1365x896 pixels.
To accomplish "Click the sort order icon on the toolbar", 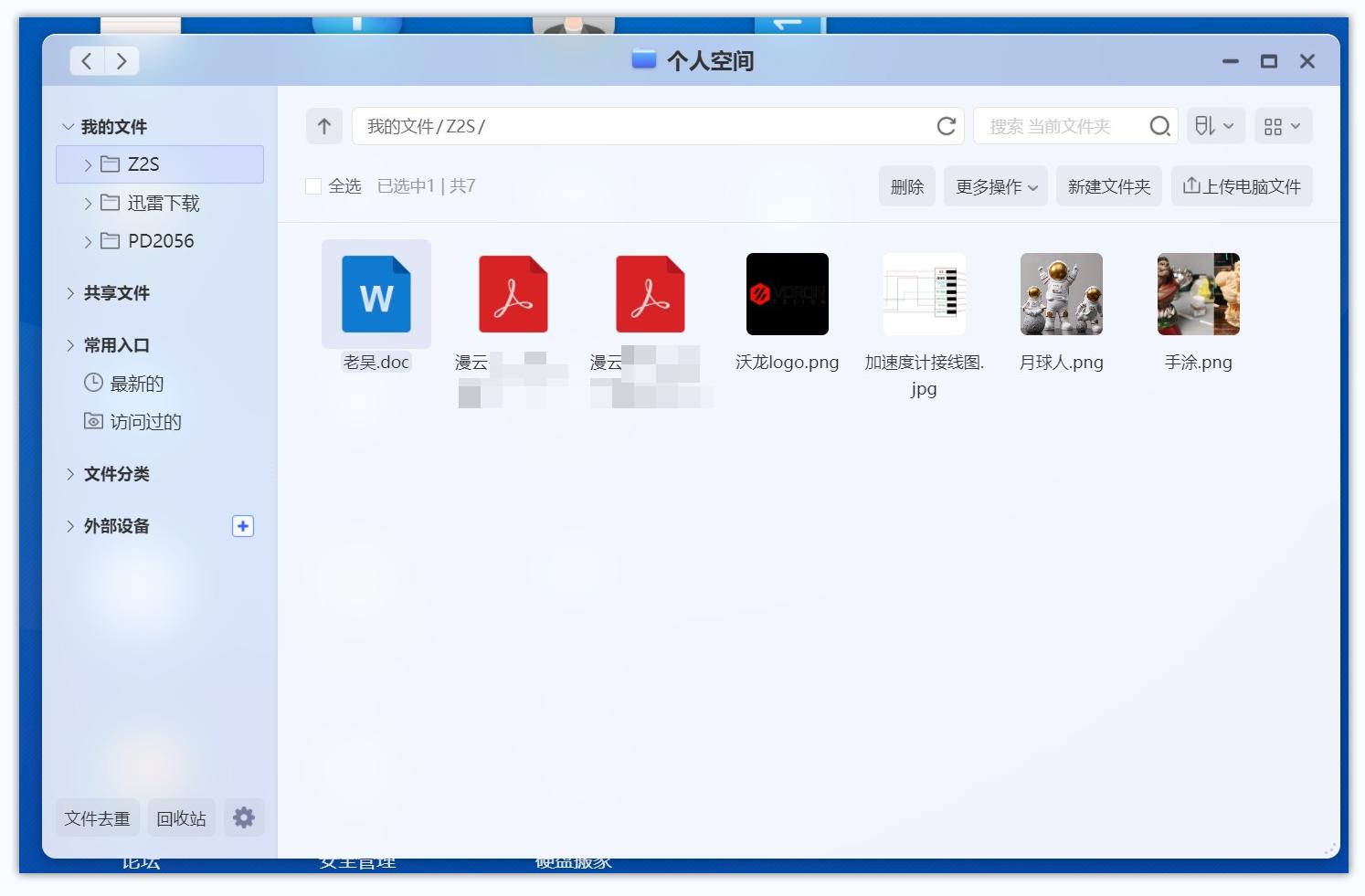I will tap(1215, 126).
